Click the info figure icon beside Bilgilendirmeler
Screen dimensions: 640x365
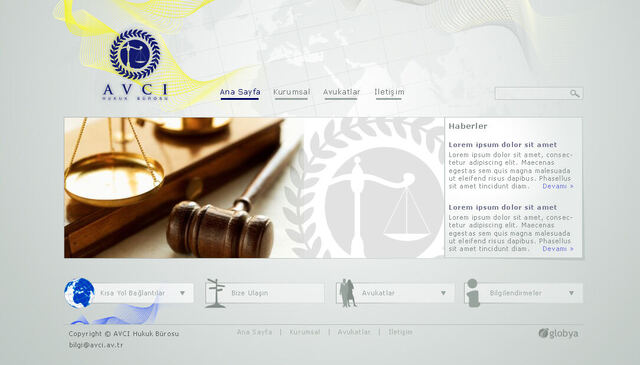click(x=473, y=293)
